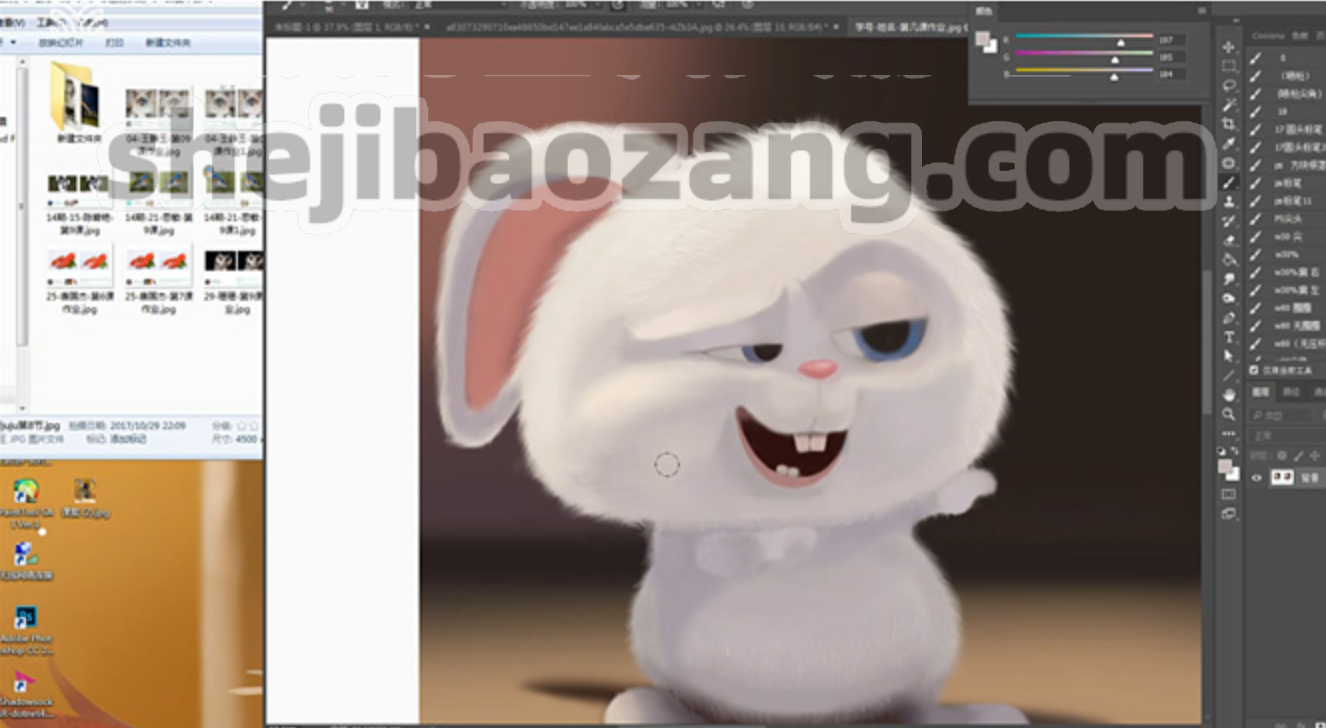Click 放映幻灯片 in Explorer toolbar
The image size is (1326, 728).
[60, 43]
